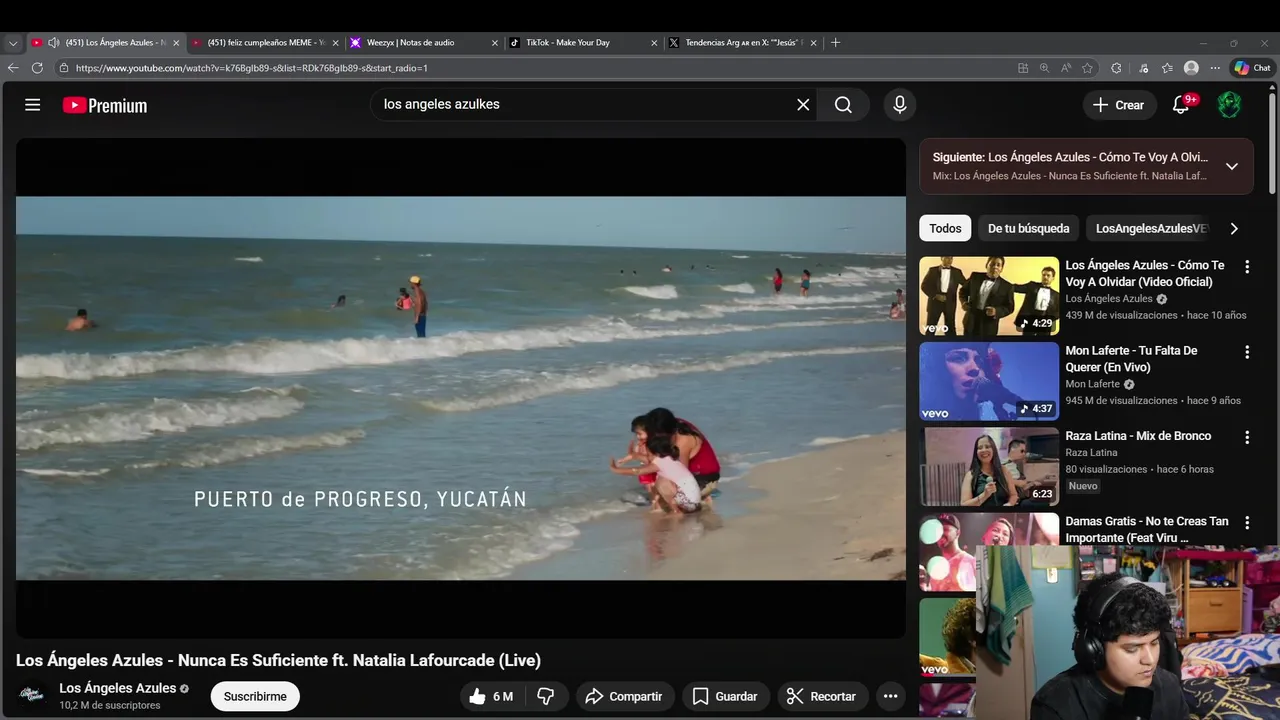Close the Los Ángeles Azules tab
Image resolution: width=1280 pixels, height=720 pixels.
[x=176, y=43]
